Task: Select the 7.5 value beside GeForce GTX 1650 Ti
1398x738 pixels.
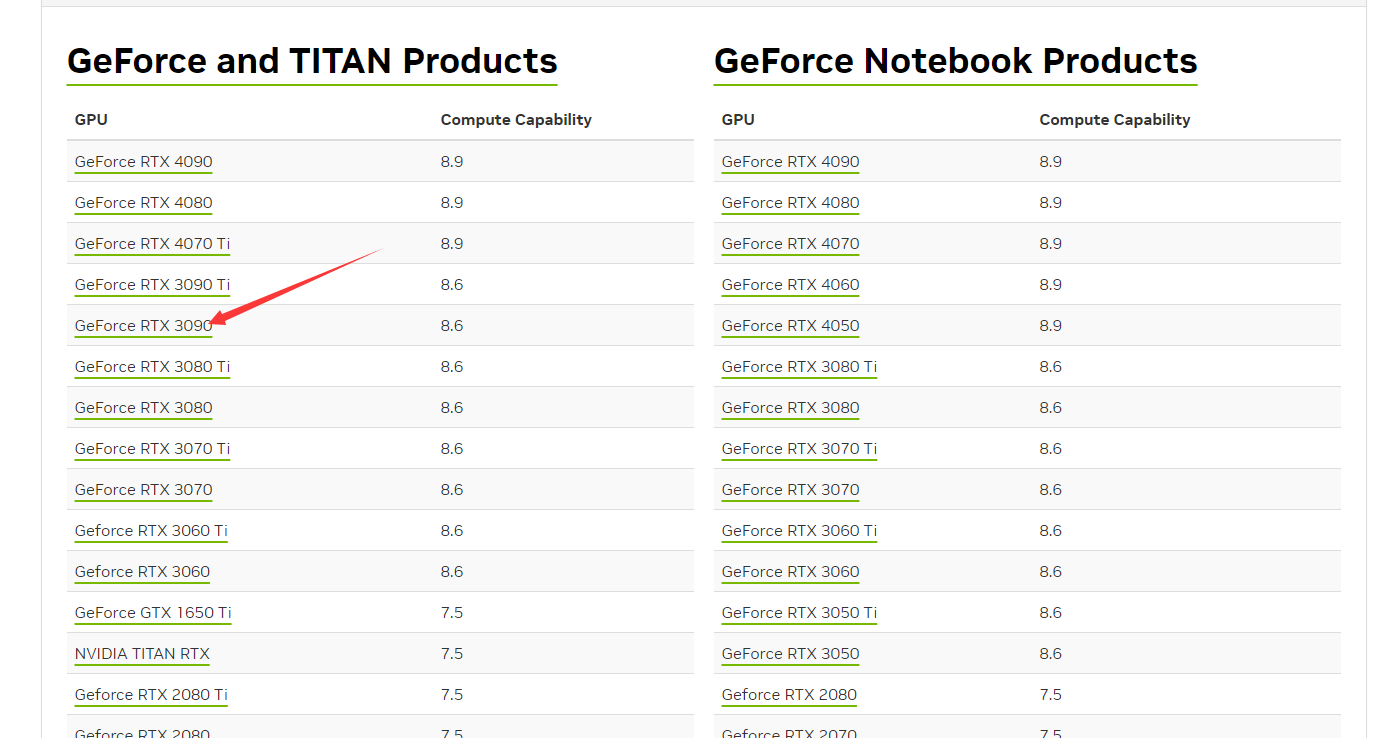Action: click(452, 613)
